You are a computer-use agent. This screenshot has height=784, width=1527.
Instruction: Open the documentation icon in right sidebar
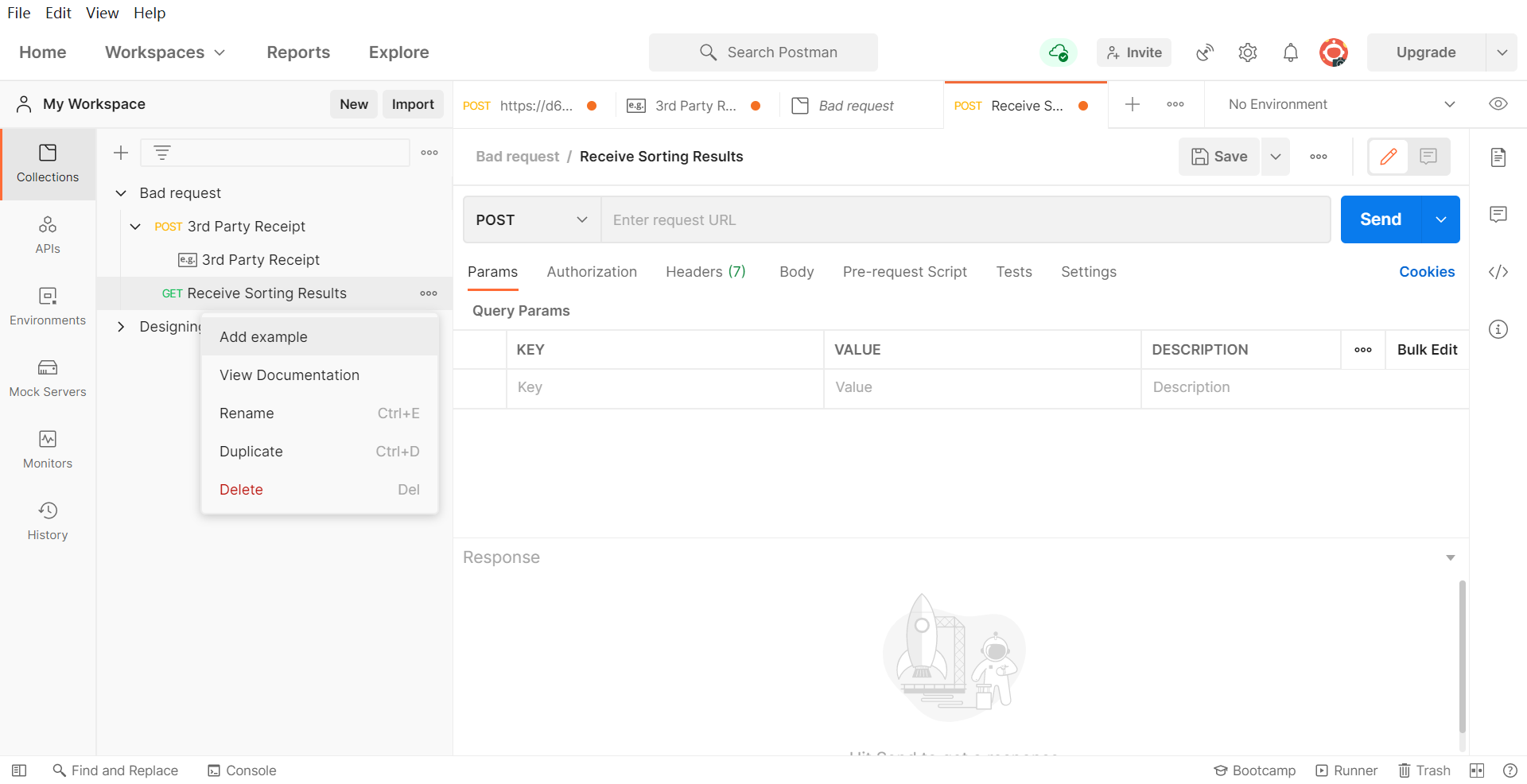(1498, 157)
